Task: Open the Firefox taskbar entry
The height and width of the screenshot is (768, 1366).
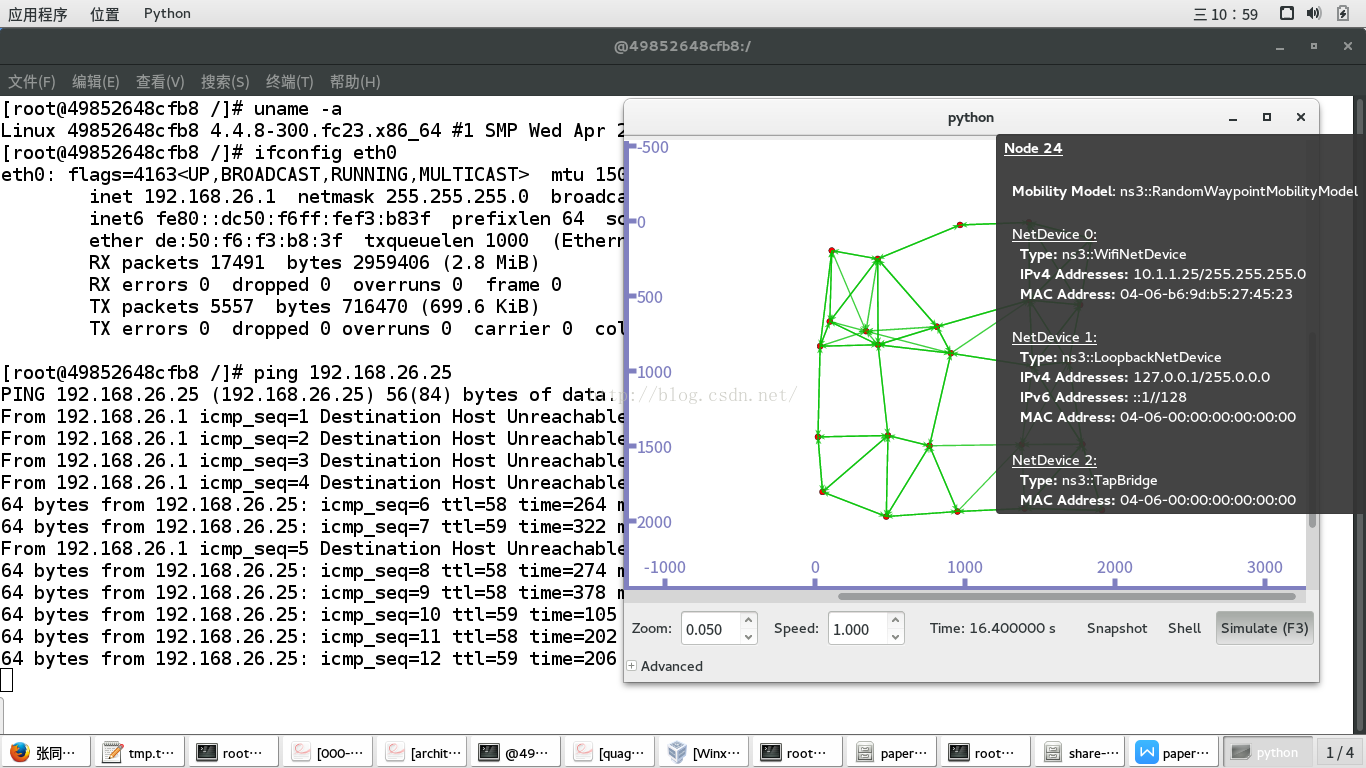Action: 46,753
